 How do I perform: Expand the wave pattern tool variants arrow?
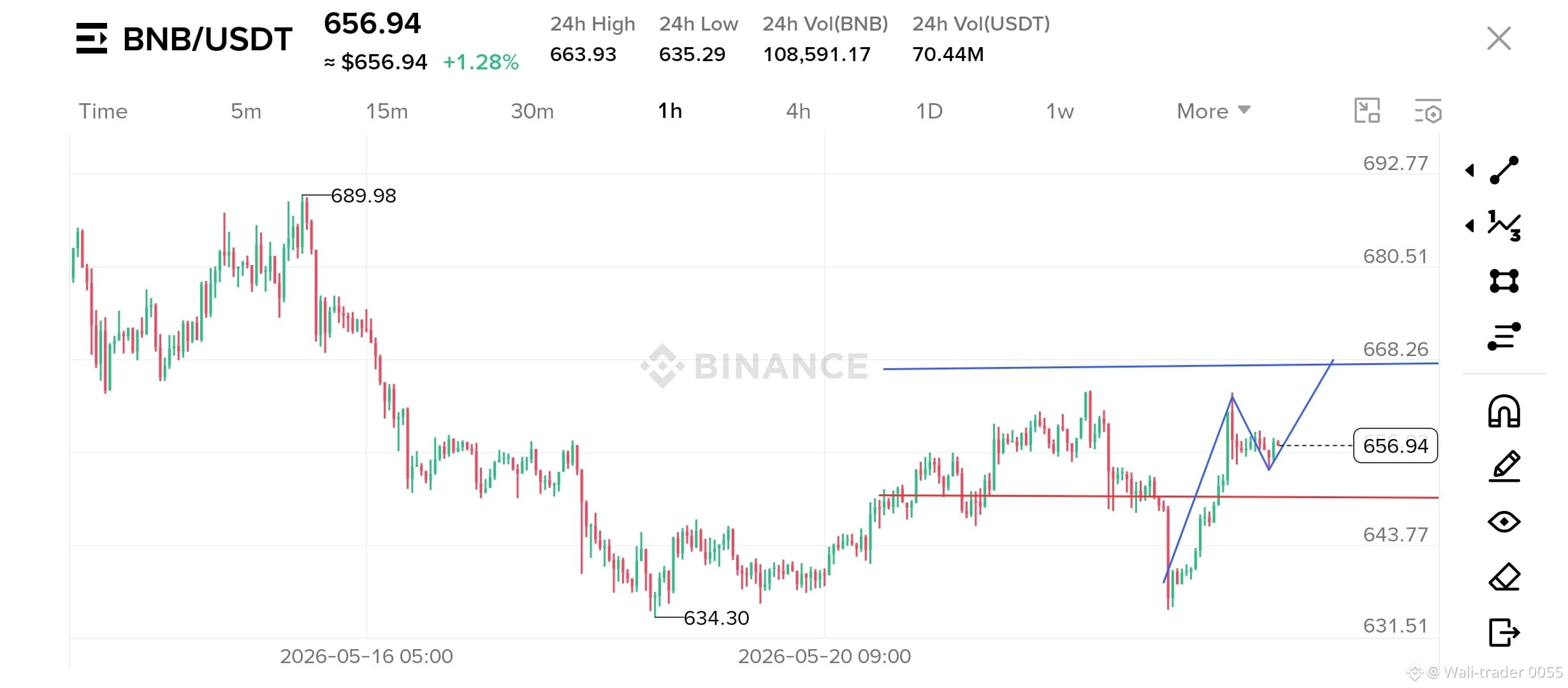pos(1469,226)
